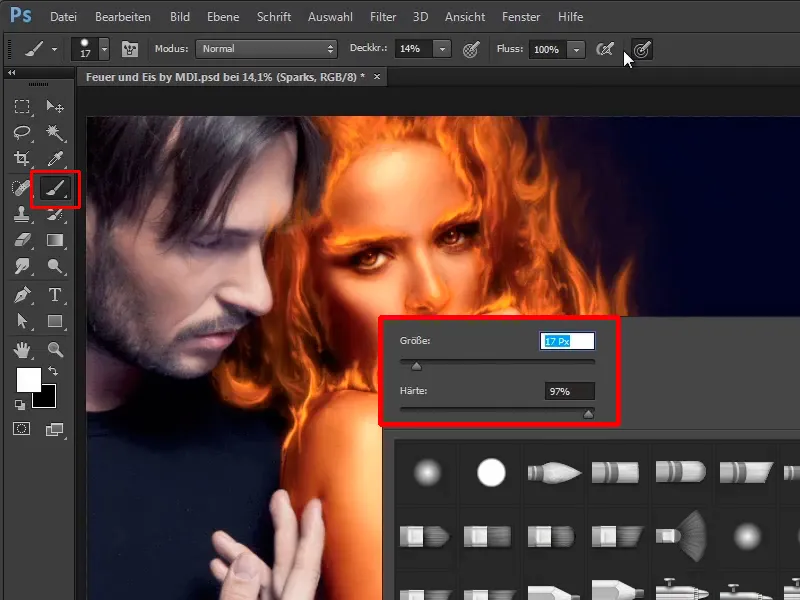800x600 pixels.
Task: Select the Eraser tool
Action: 22,240
